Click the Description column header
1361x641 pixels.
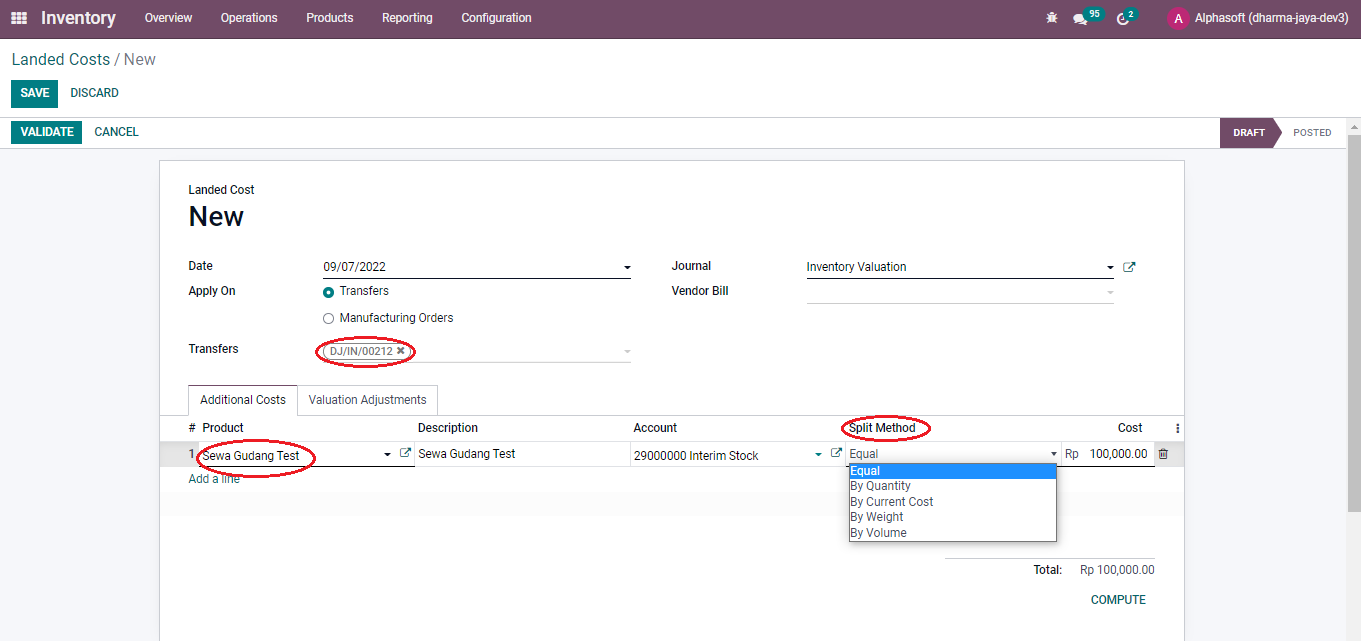click(x=448, y=428)
